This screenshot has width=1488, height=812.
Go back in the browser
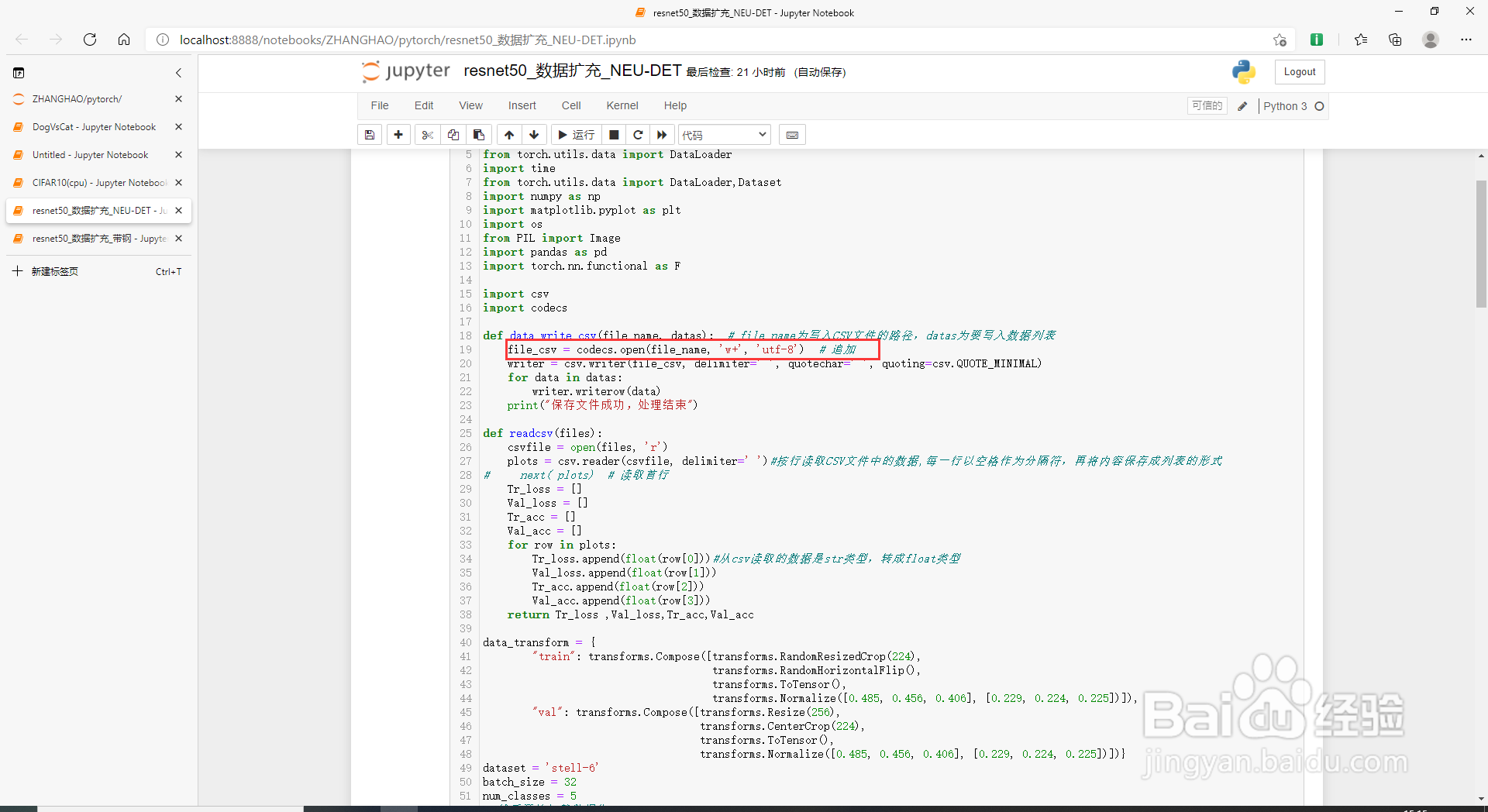[22, 40]
